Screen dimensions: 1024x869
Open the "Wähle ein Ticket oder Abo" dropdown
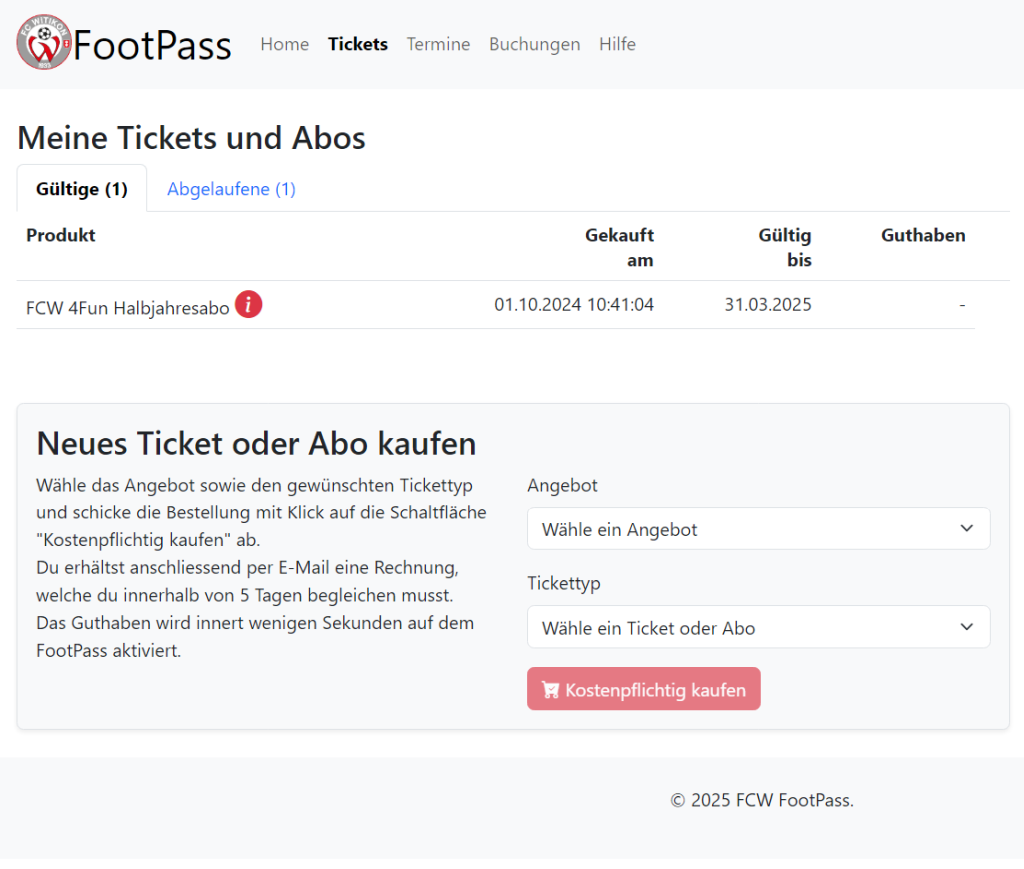[758, 628]
